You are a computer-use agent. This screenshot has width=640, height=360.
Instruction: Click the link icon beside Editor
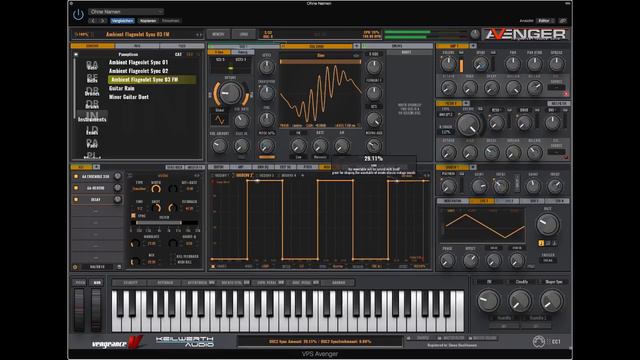pyautogui.click(x=562, y=20)
